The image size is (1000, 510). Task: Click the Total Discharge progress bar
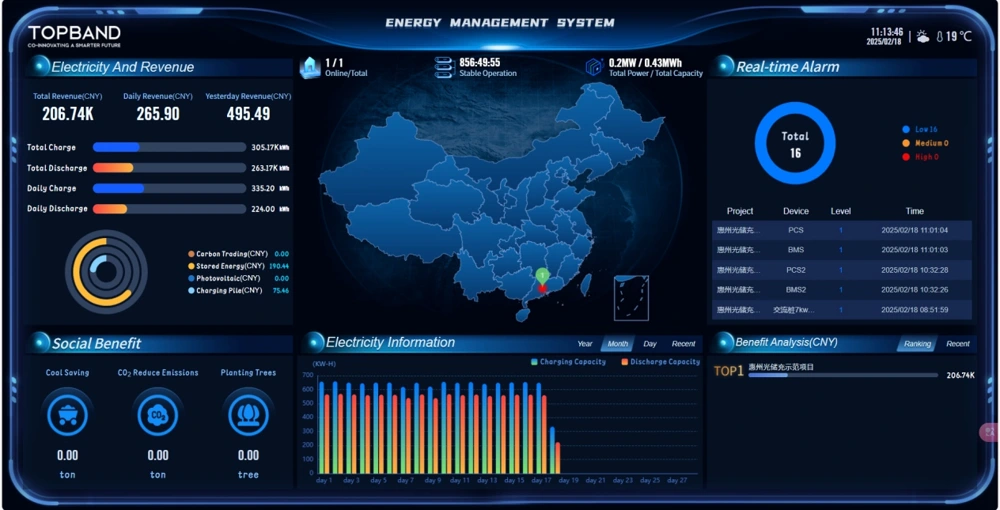point(169,168)
